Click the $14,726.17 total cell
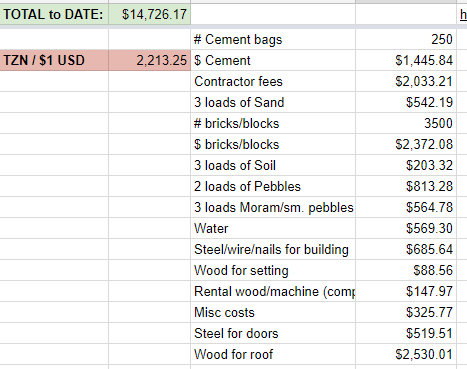 click(150, 14)
